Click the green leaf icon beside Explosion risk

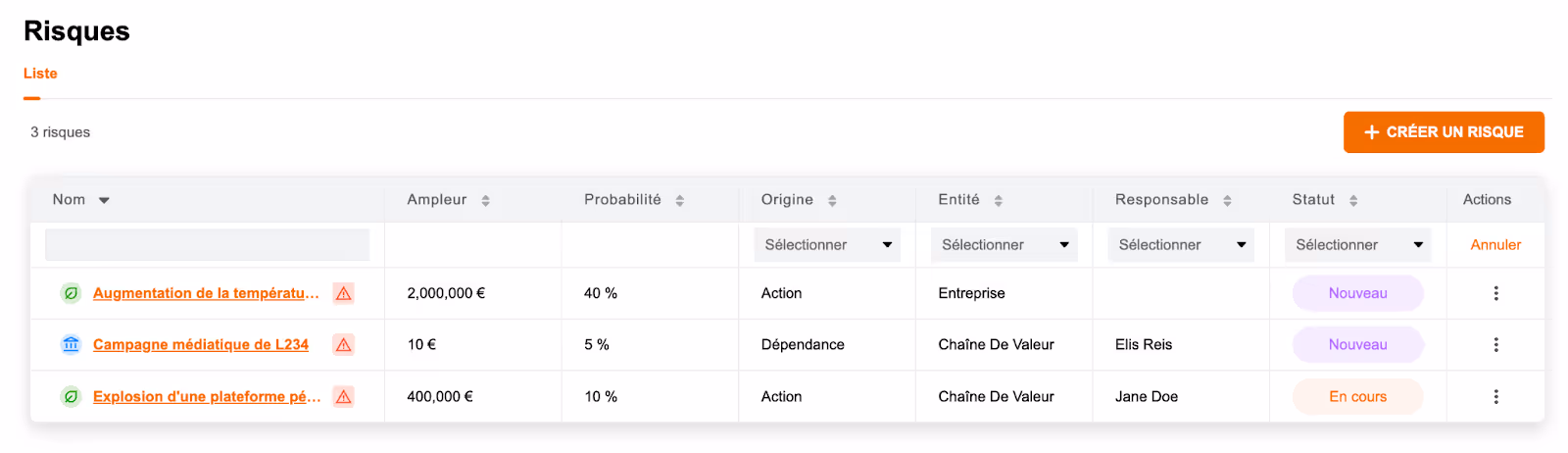71,396
